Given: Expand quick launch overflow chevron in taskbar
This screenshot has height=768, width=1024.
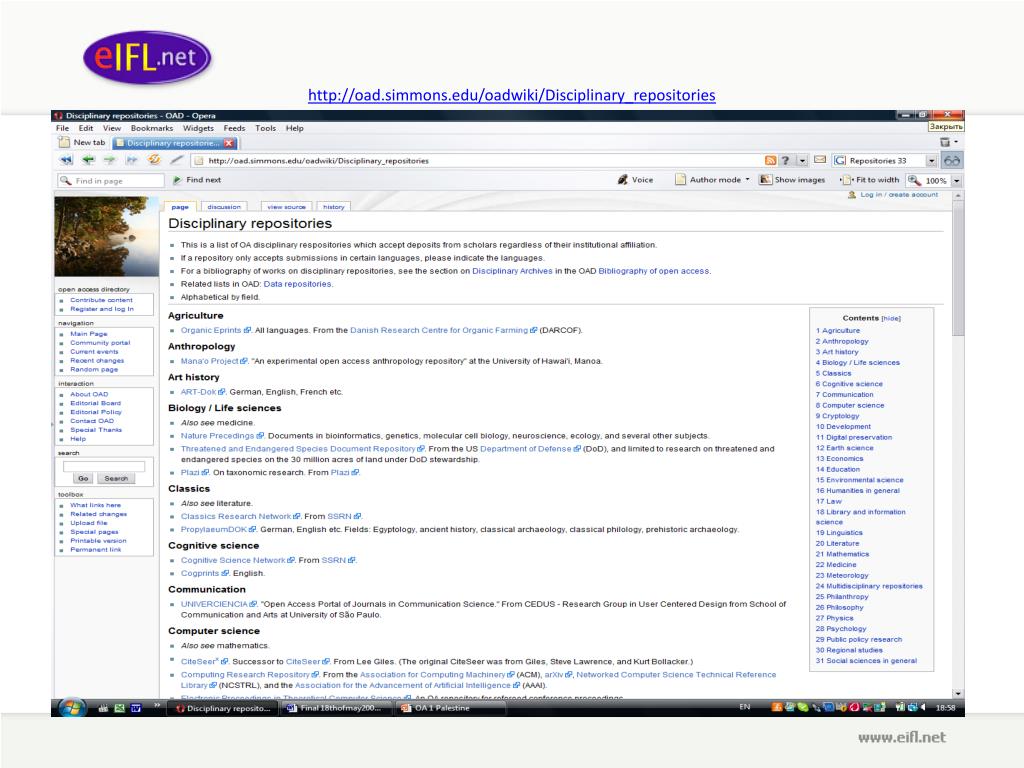Looking at the screenshot, I should pyautogui.click(x=157, y=705).
